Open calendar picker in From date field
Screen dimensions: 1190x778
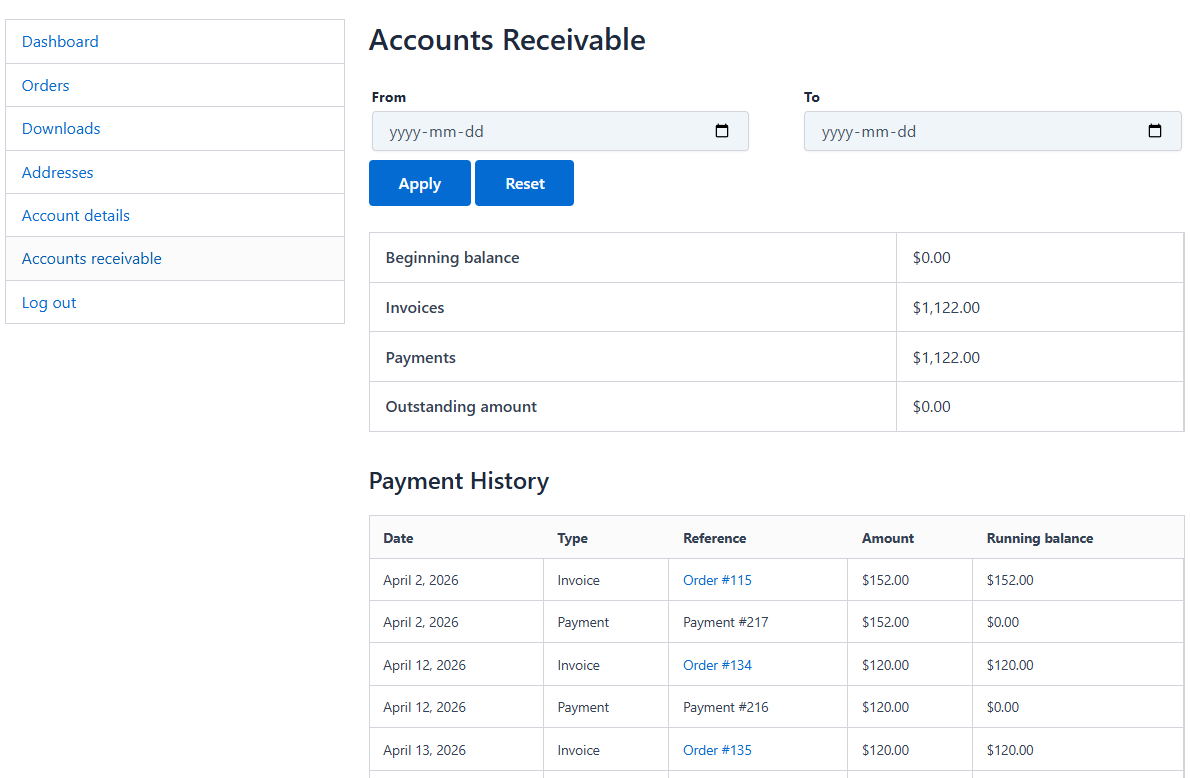click(722, 131)
